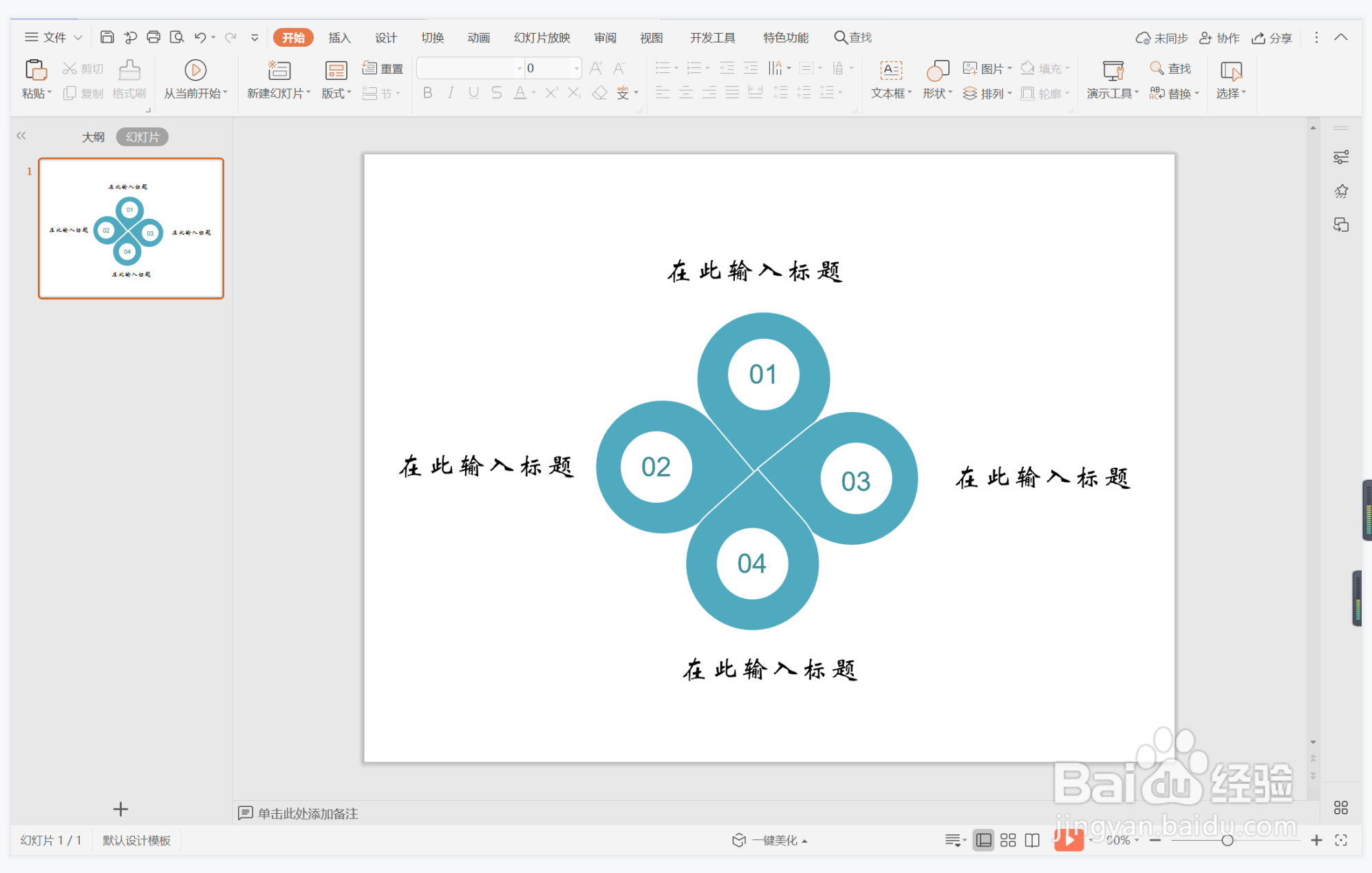1372x873 pixels.
Task: Open the font name dropdown
Action: [x=519, y=68]
